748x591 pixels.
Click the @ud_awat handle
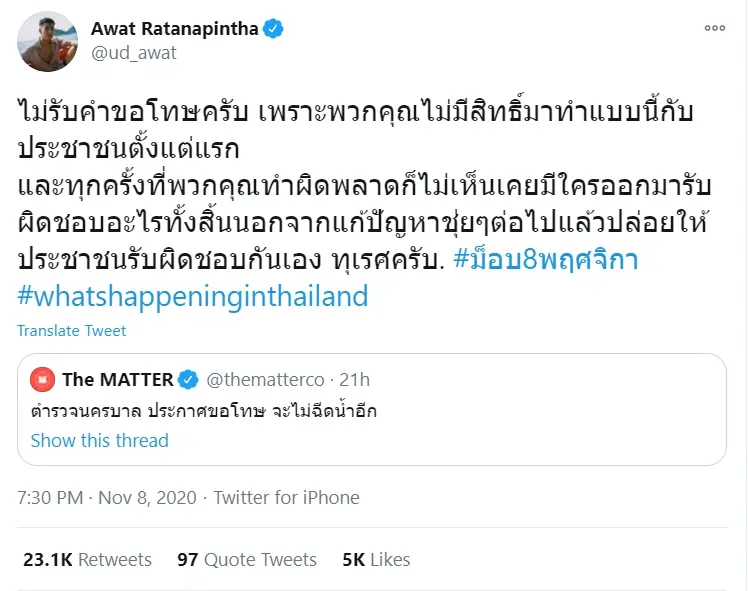click(x=133, y=53)
